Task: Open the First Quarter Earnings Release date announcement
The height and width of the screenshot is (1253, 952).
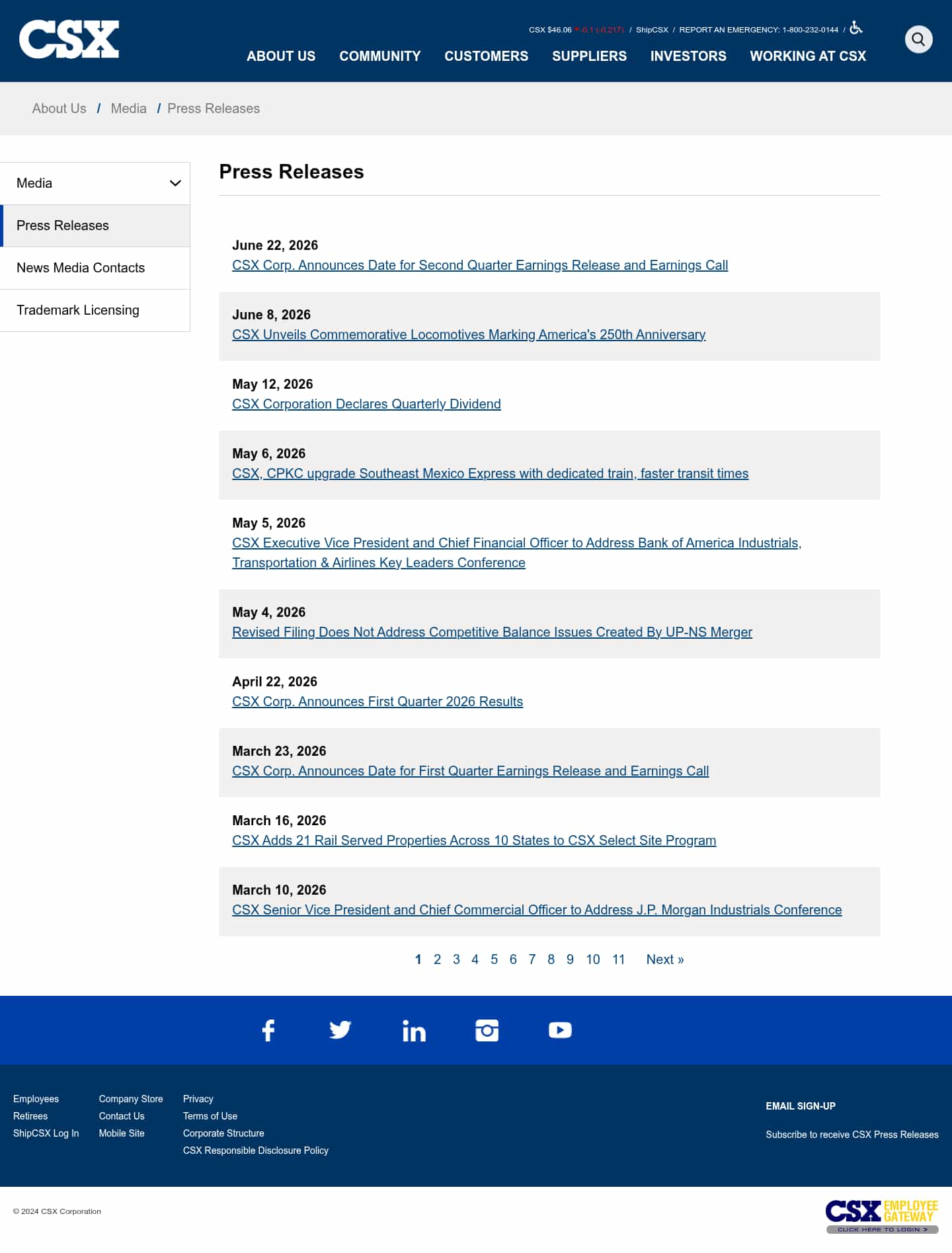Action: pyautogui.click(x=471, y=771)
